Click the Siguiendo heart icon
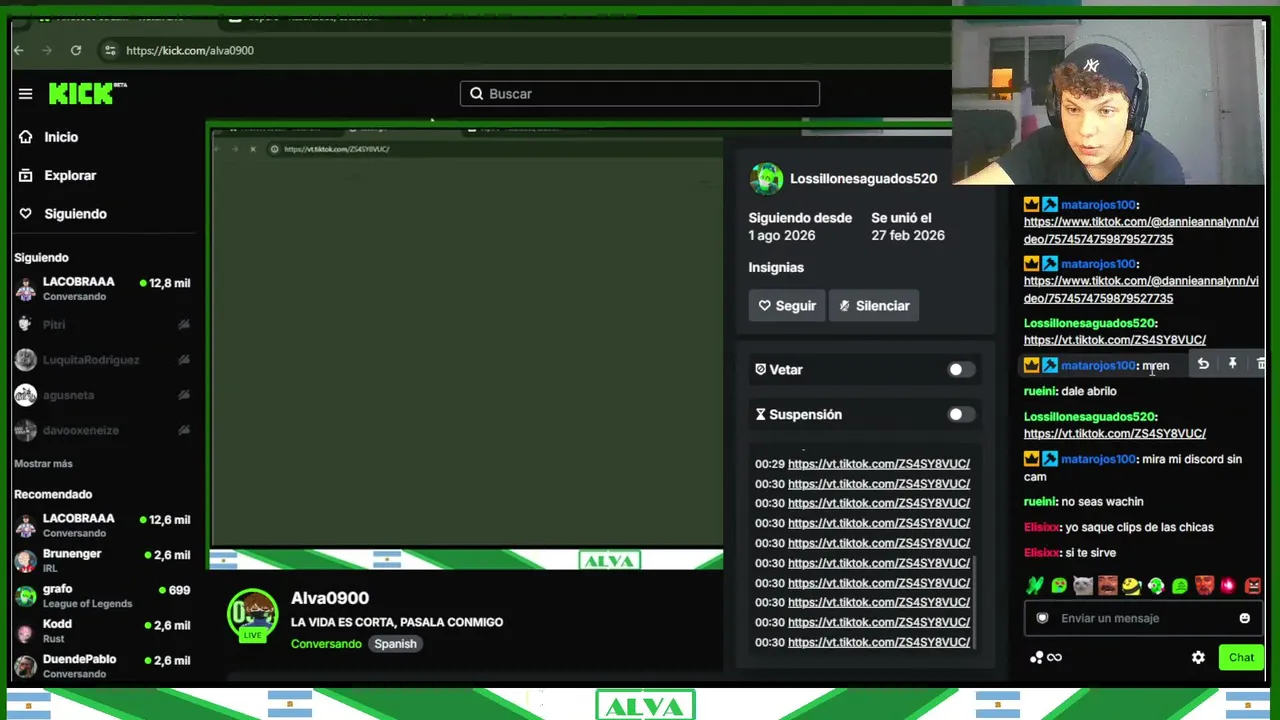The height and width of the screenshot is (720, 1280). coord(26,214)
